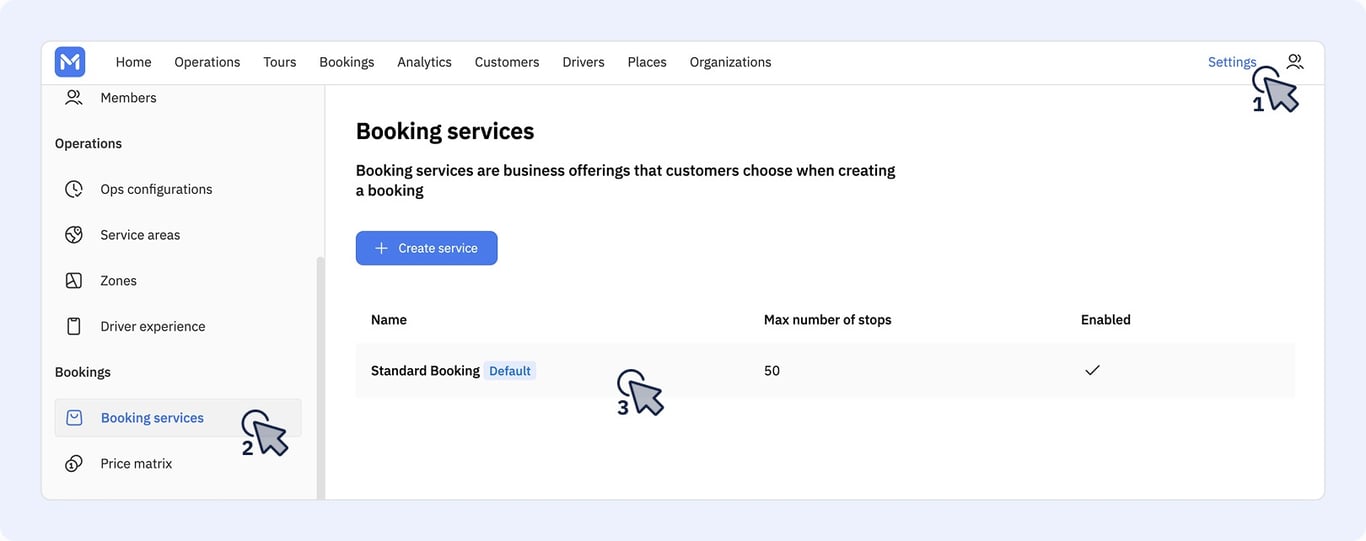1366x541 pixels.
Task: Open the Organizations tab
Action: click(x=730, y=62)
